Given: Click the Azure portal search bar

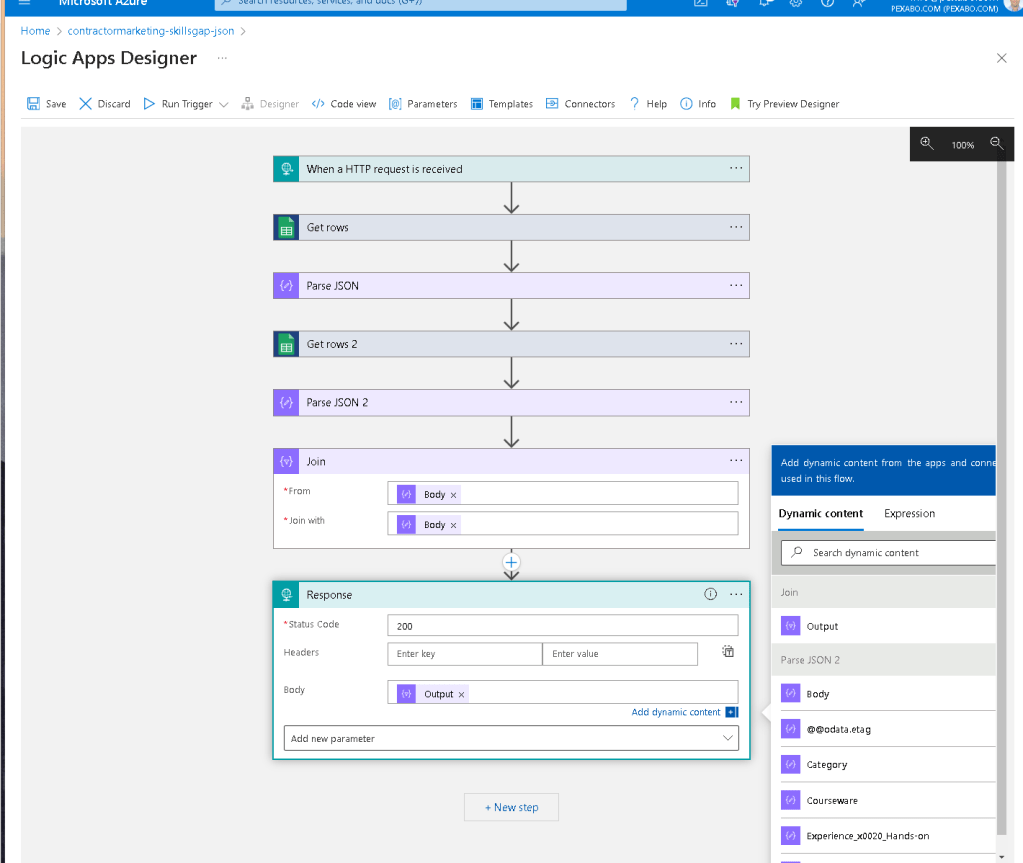Looking at the screenshot, I should pyautogui.click(x=421, y=4).
